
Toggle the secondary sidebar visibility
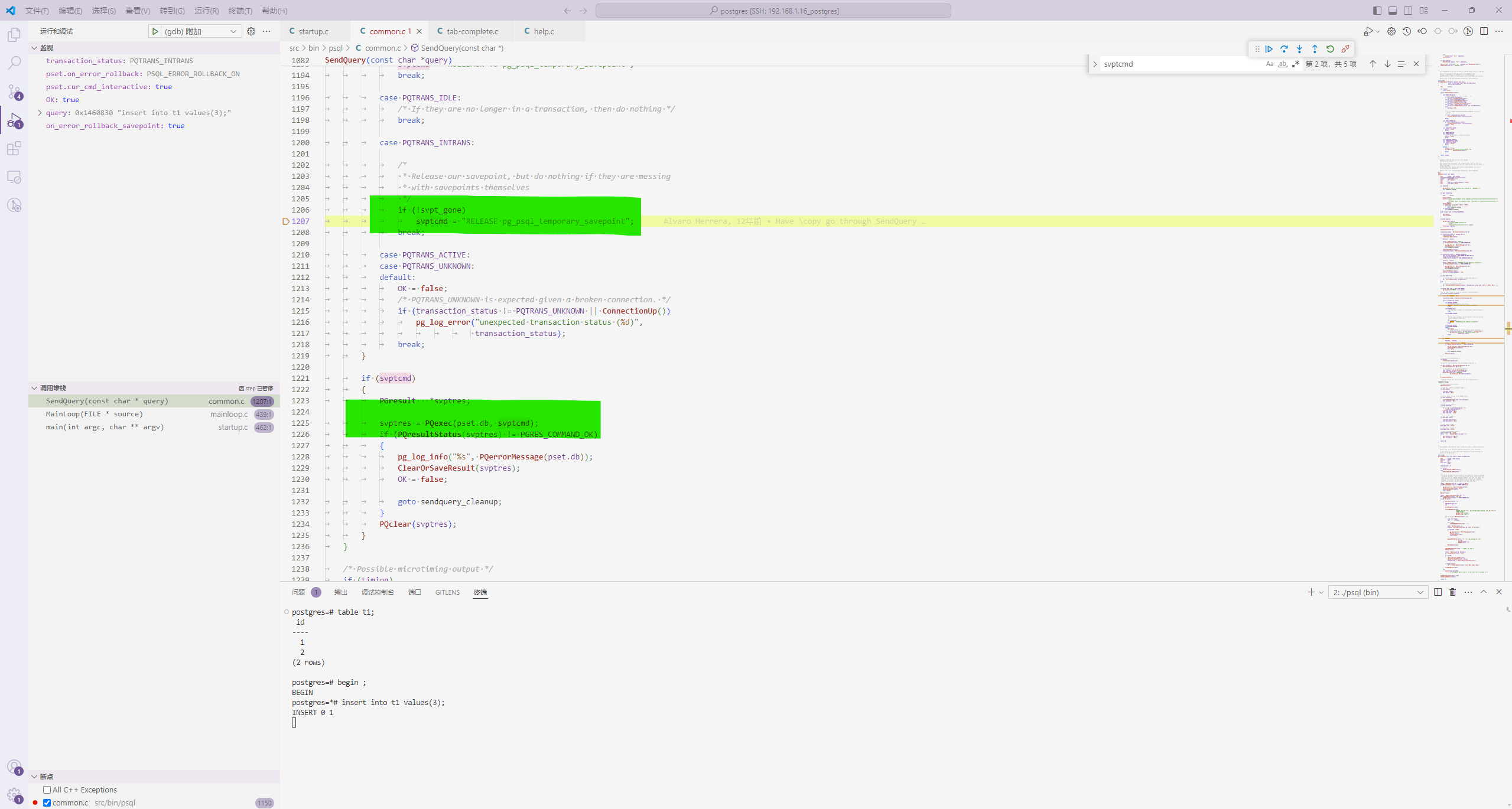coord(1408,11)
